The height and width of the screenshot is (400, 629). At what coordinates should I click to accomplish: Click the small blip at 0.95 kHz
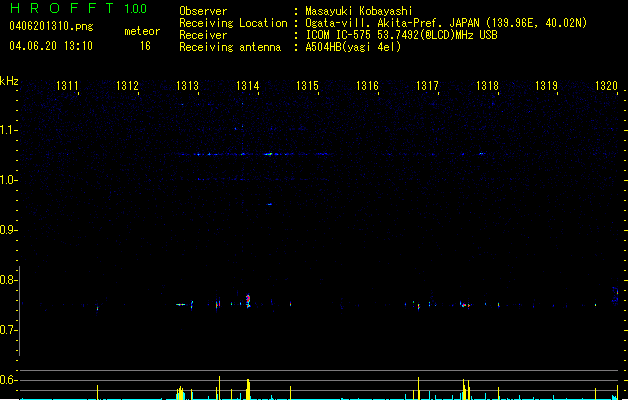[x=270, y=204]
